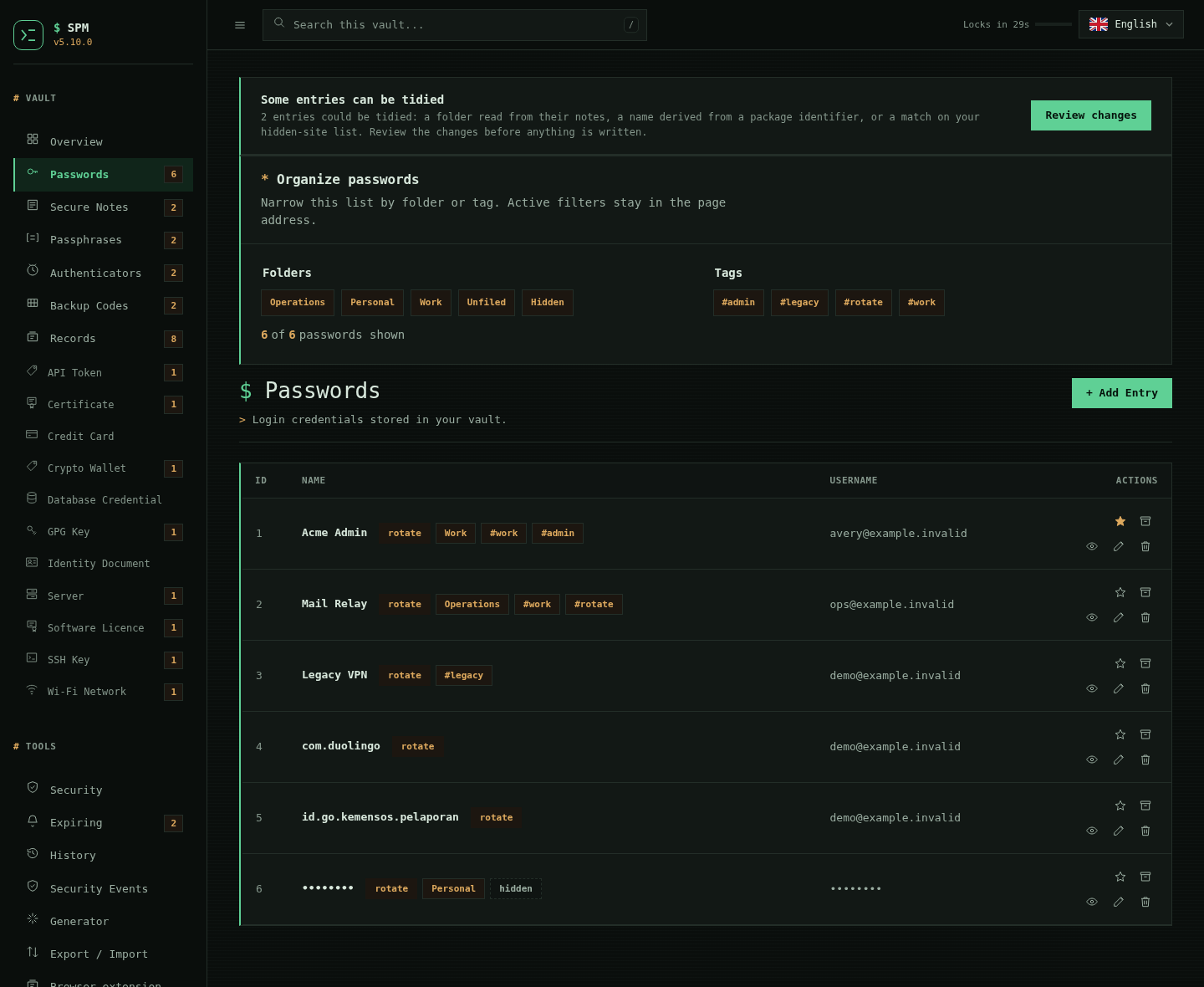1204x987 pixels.
Task: Click the SPM terminal logo icon
Action: coord(28,35)
